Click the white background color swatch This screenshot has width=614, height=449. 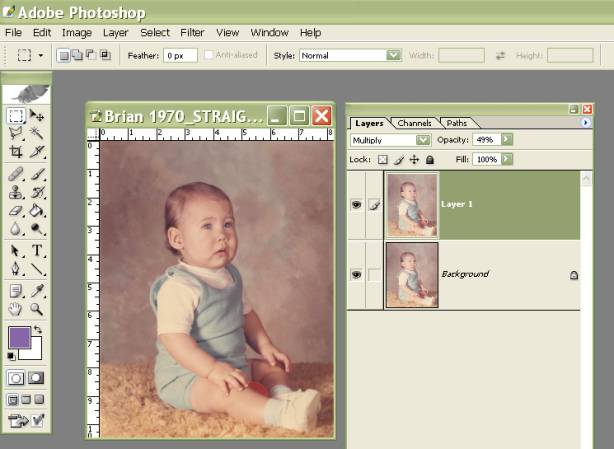tap(33, 351)
